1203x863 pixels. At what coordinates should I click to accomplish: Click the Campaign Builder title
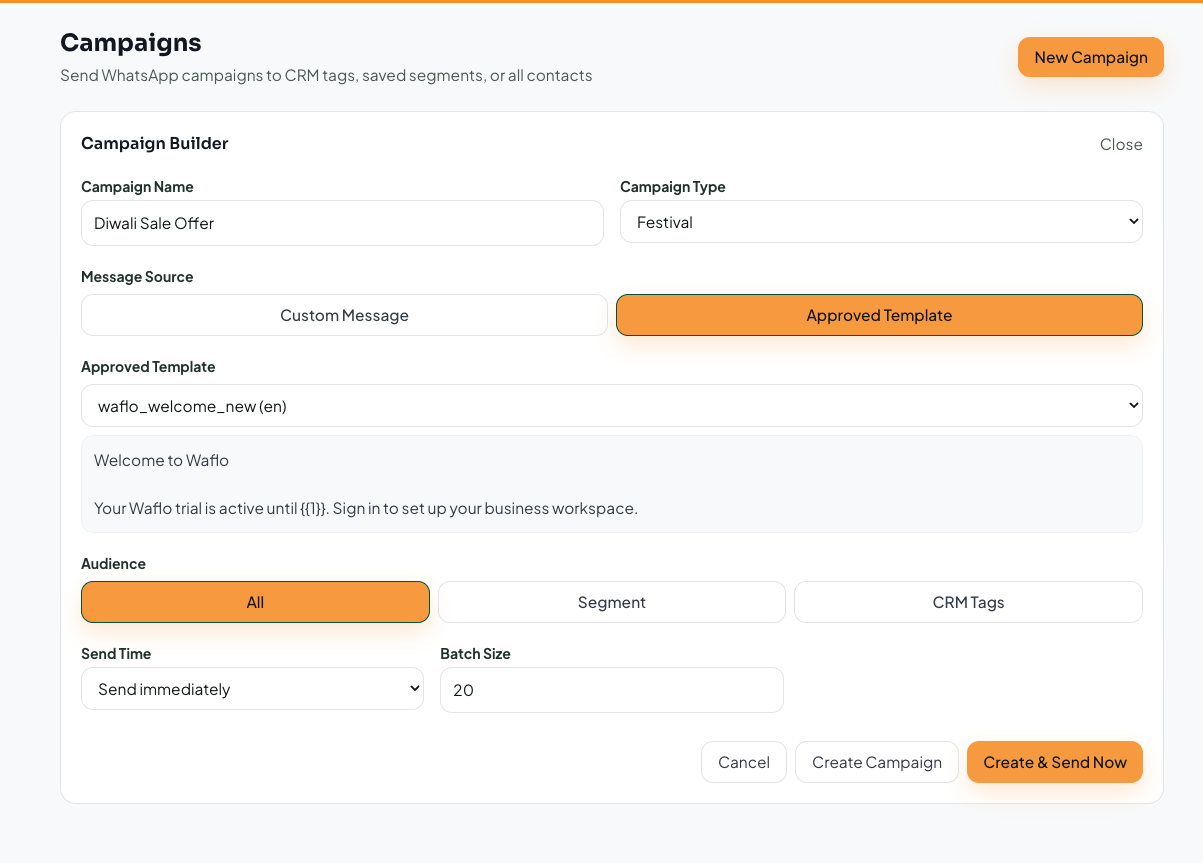[x=155, y=143]
